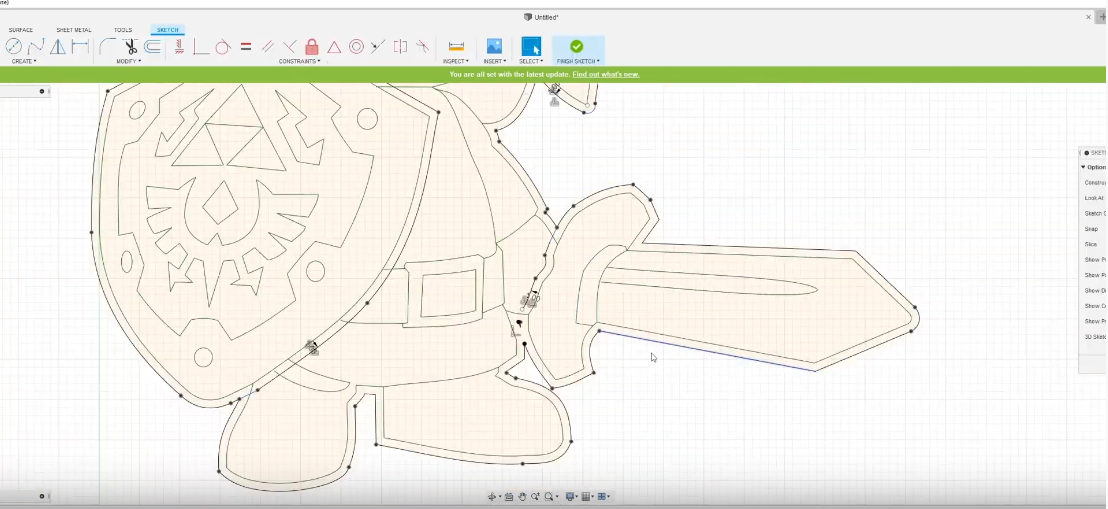Click the Viewports layout icon
This screenshot has width=1108, height=509.
pos(601,497)
